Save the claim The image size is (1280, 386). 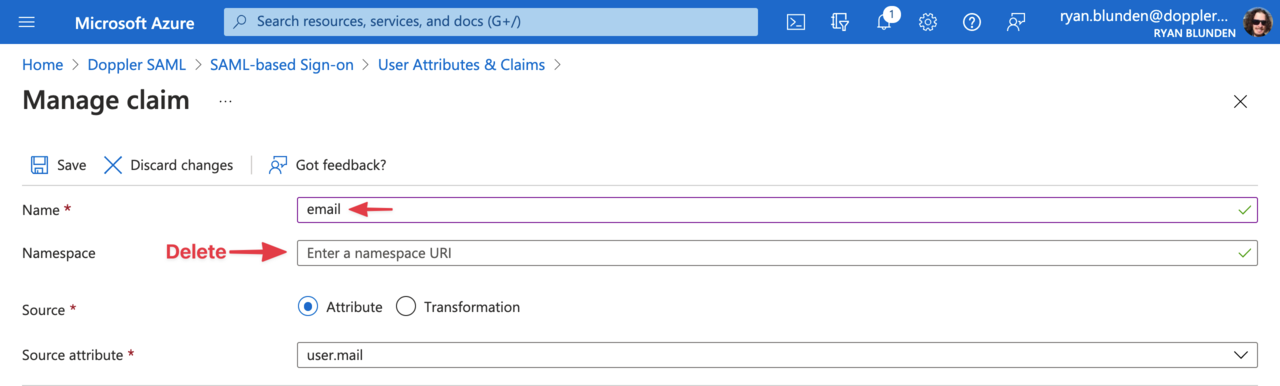58,165
